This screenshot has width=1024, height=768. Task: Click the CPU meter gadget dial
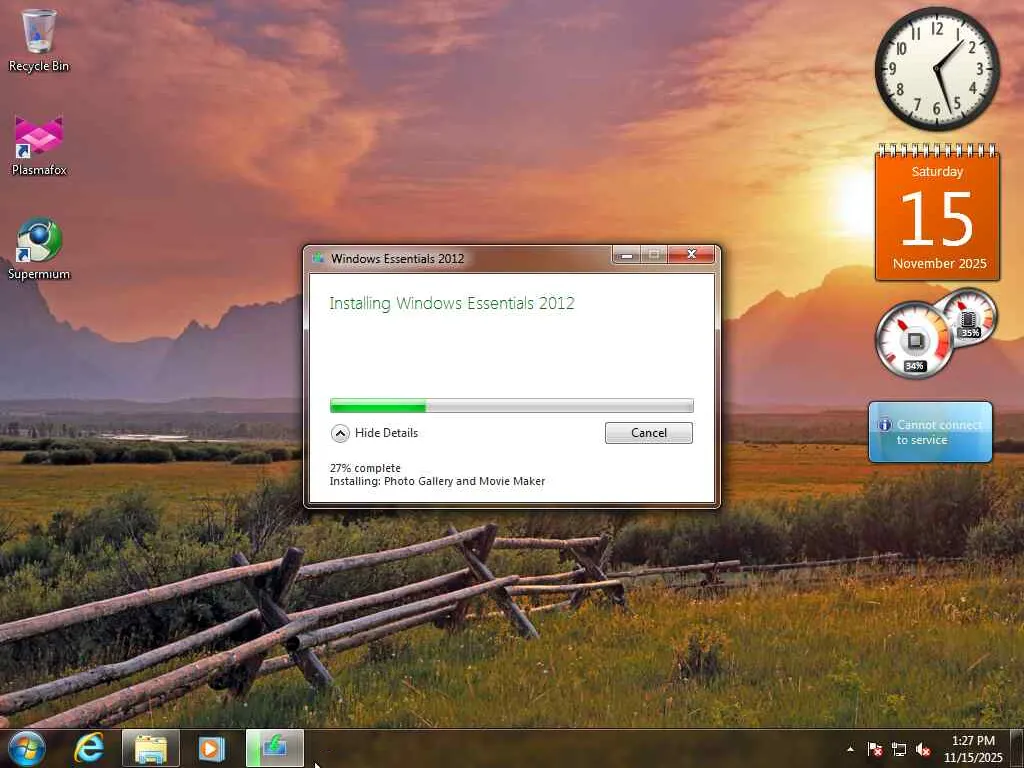pos(914,340)
